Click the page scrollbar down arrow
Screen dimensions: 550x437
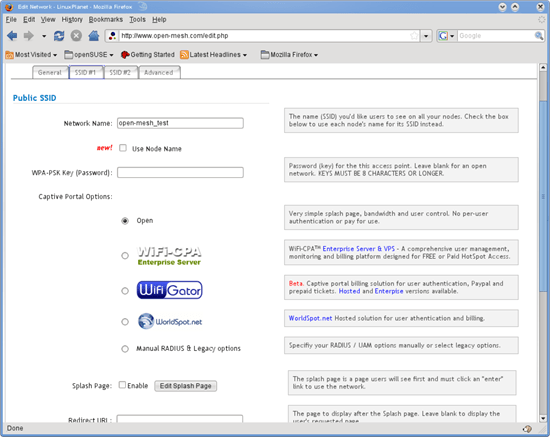point(543,418)
